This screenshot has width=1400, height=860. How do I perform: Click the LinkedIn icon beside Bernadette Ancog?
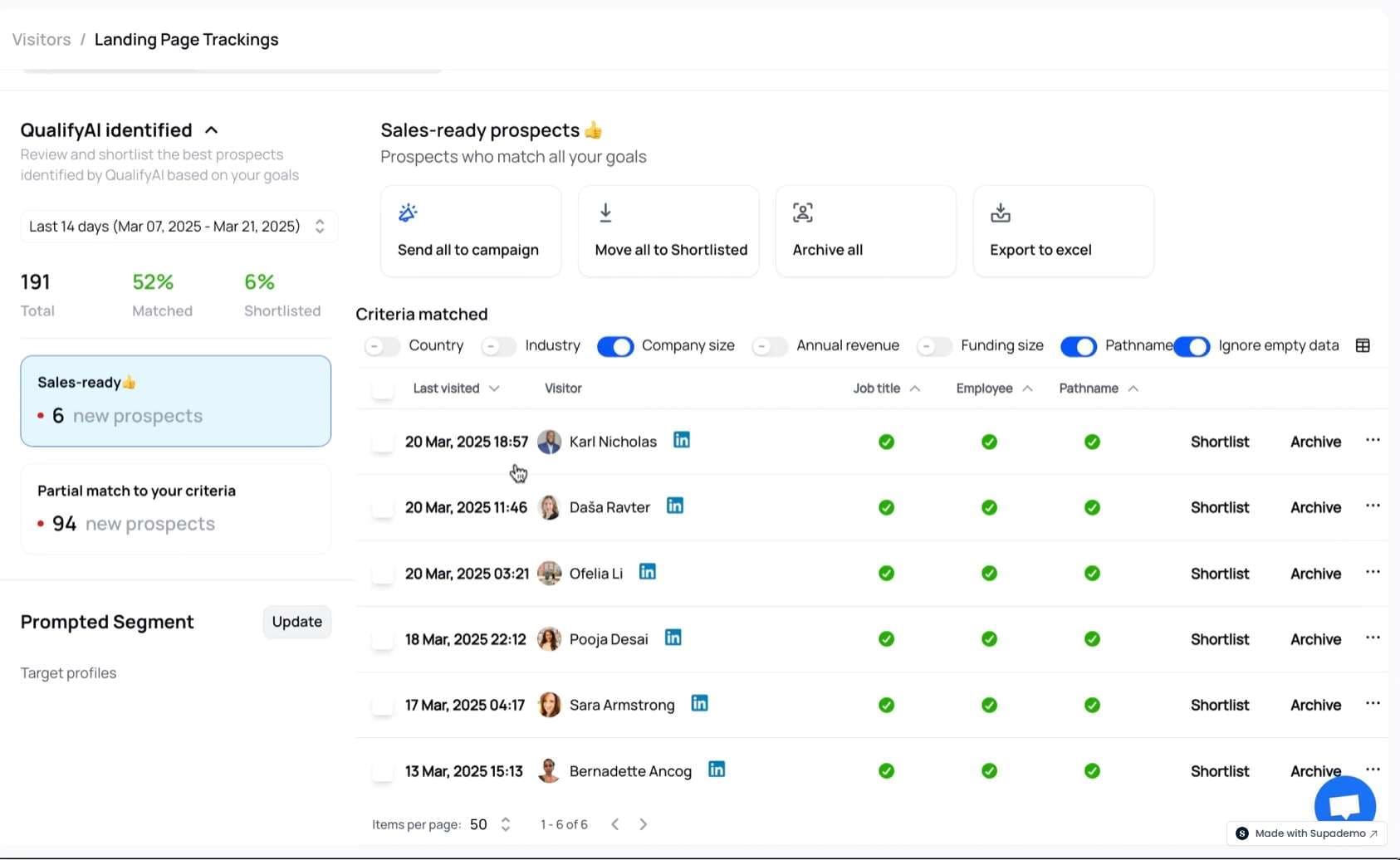(716, 770)
